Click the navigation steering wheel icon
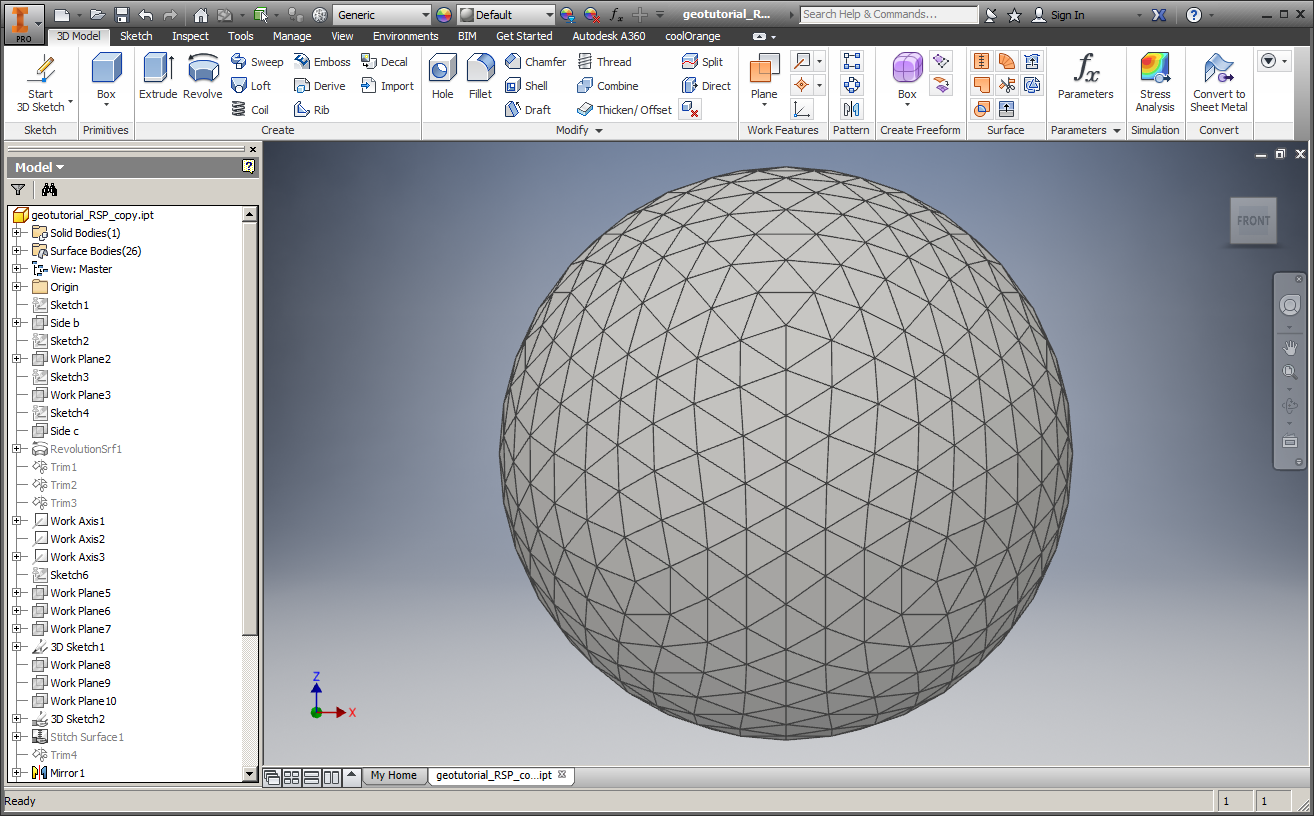The image size is (1314, 816). click(1289, 306)
